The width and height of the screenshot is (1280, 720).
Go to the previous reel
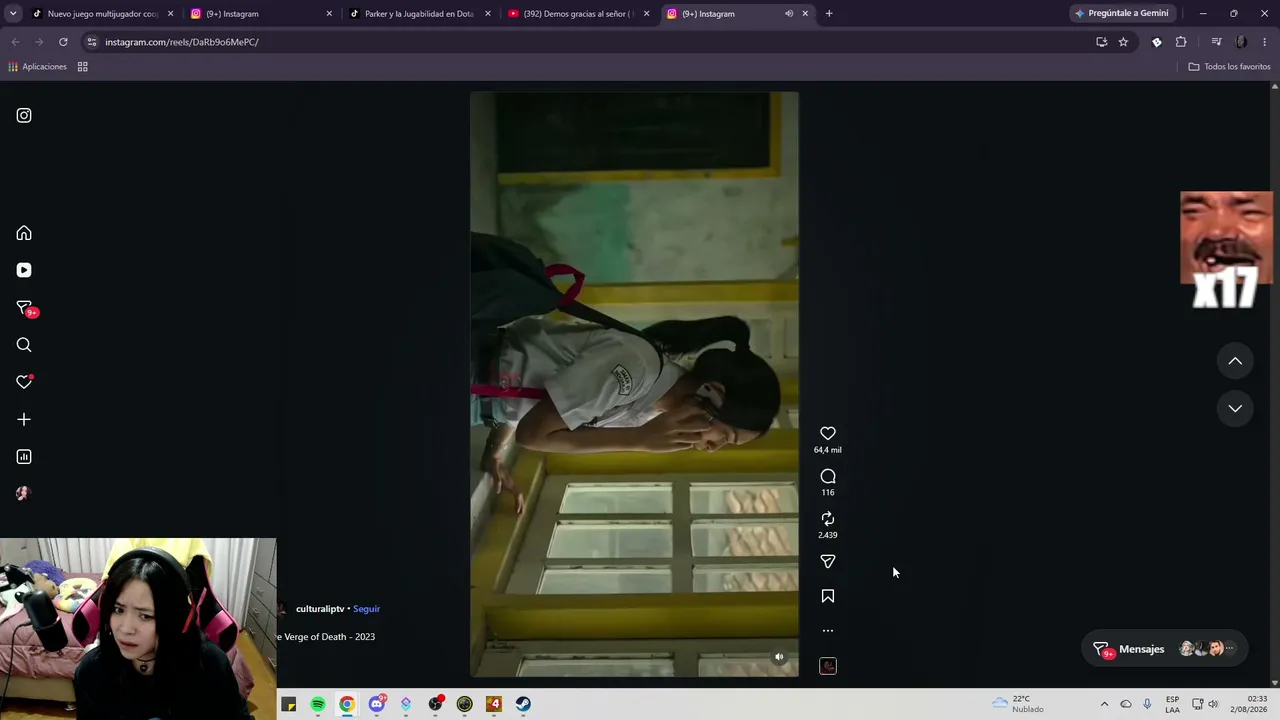pyautogui.click(x=1235, y=361)
